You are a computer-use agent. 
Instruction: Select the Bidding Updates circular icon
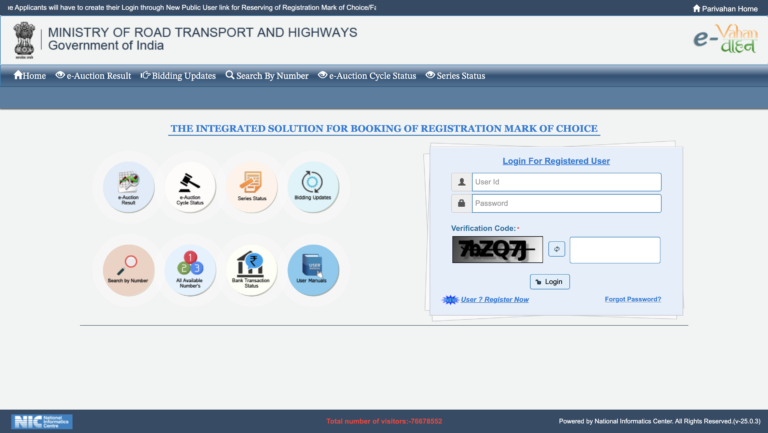click(x=313, y=187)
